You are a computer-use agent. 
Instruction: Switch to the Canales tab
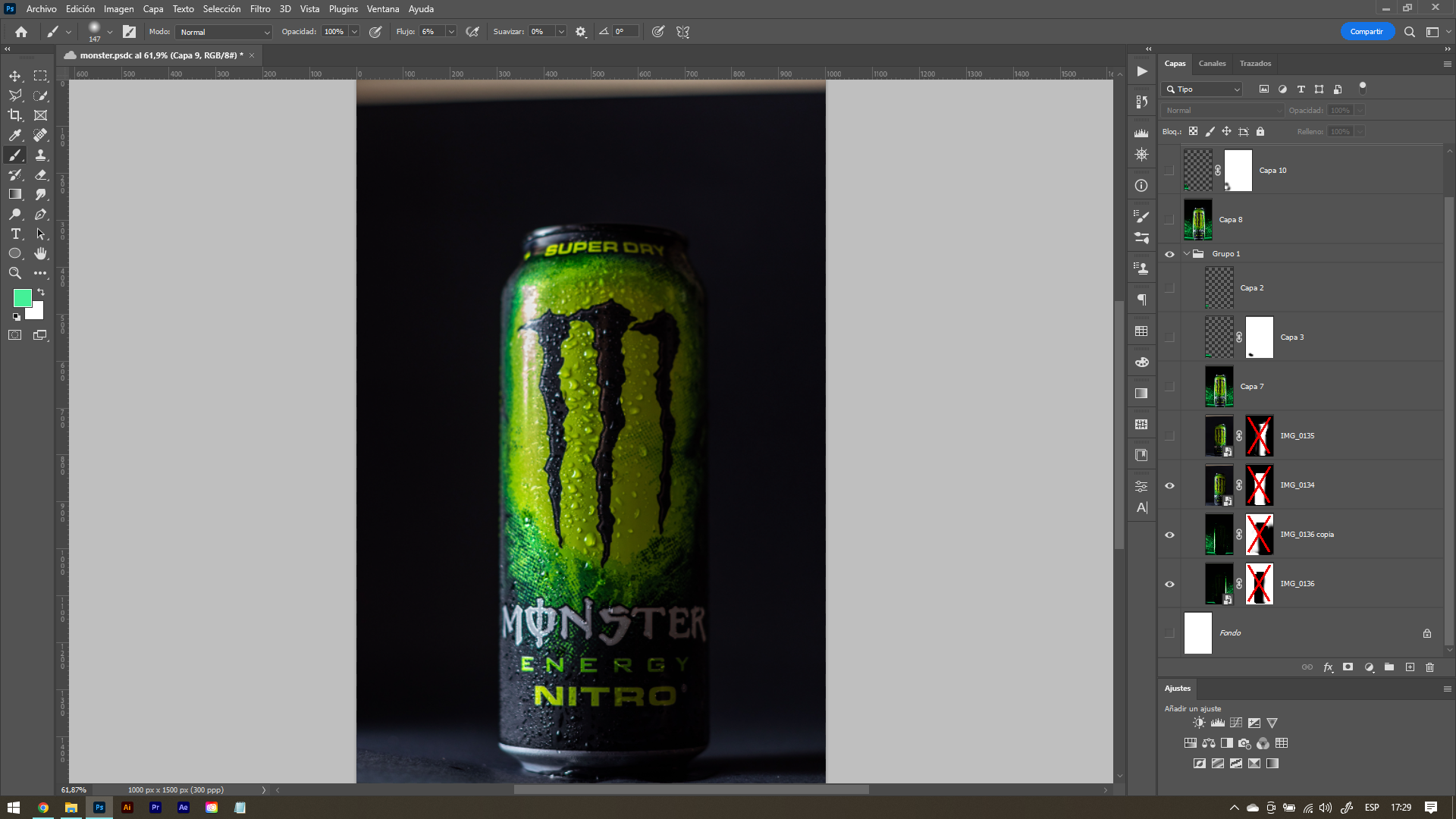coord(1212,64)
